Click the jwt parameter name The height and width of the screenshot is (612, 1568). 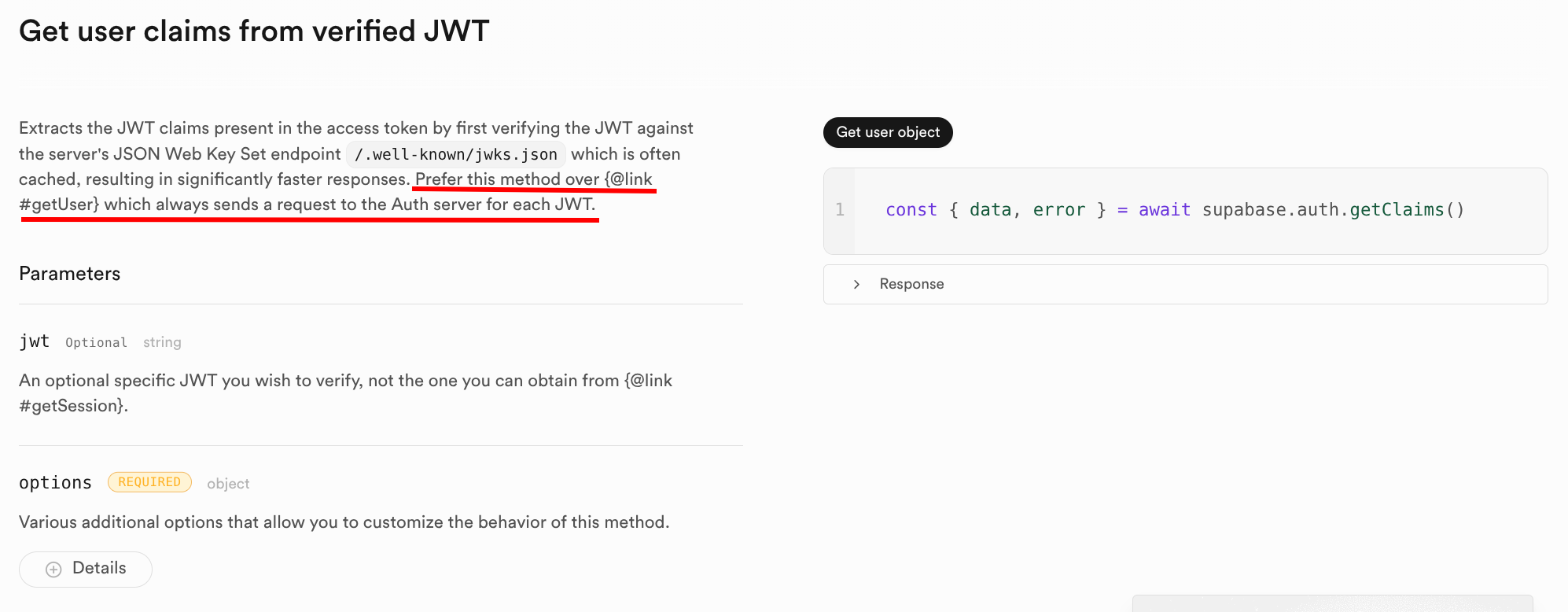click(x=35, y=341)
